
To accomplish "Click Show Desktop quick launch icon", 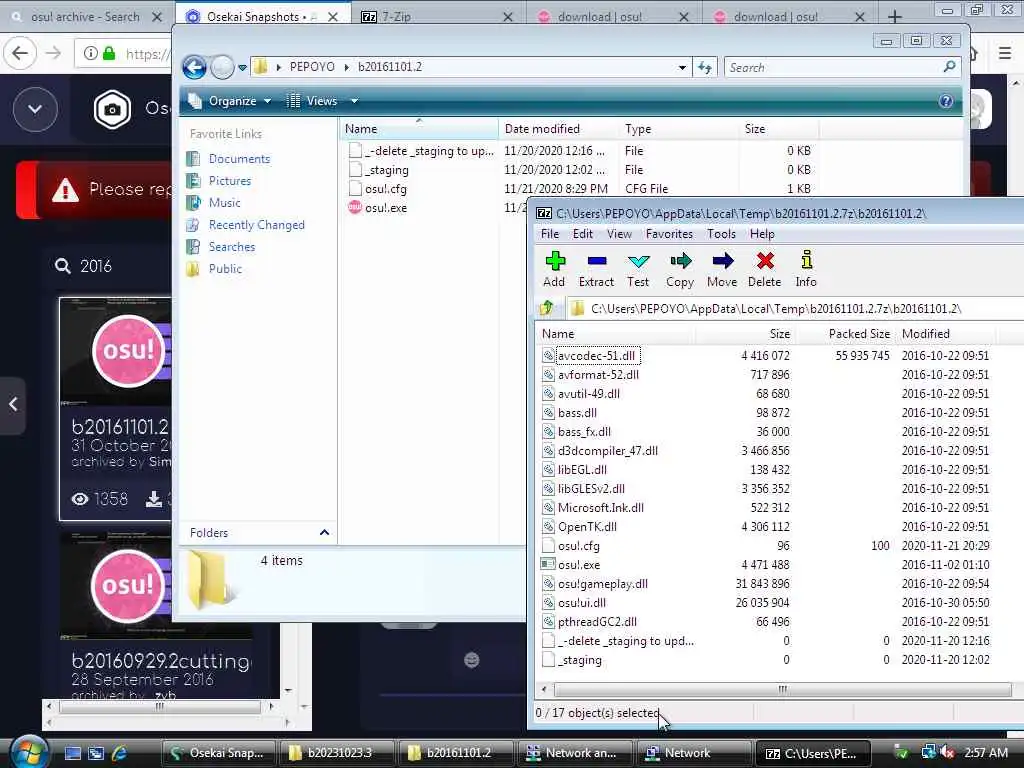I will click(x=72, y=753).
